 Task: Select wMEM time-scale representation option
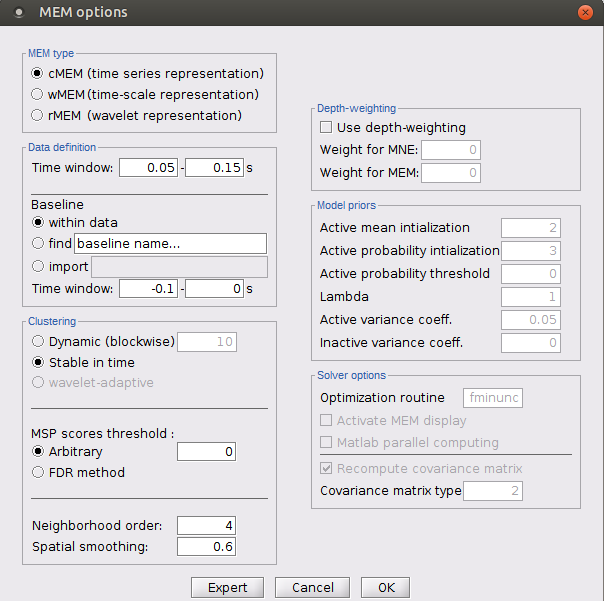(x=38, y=94)
